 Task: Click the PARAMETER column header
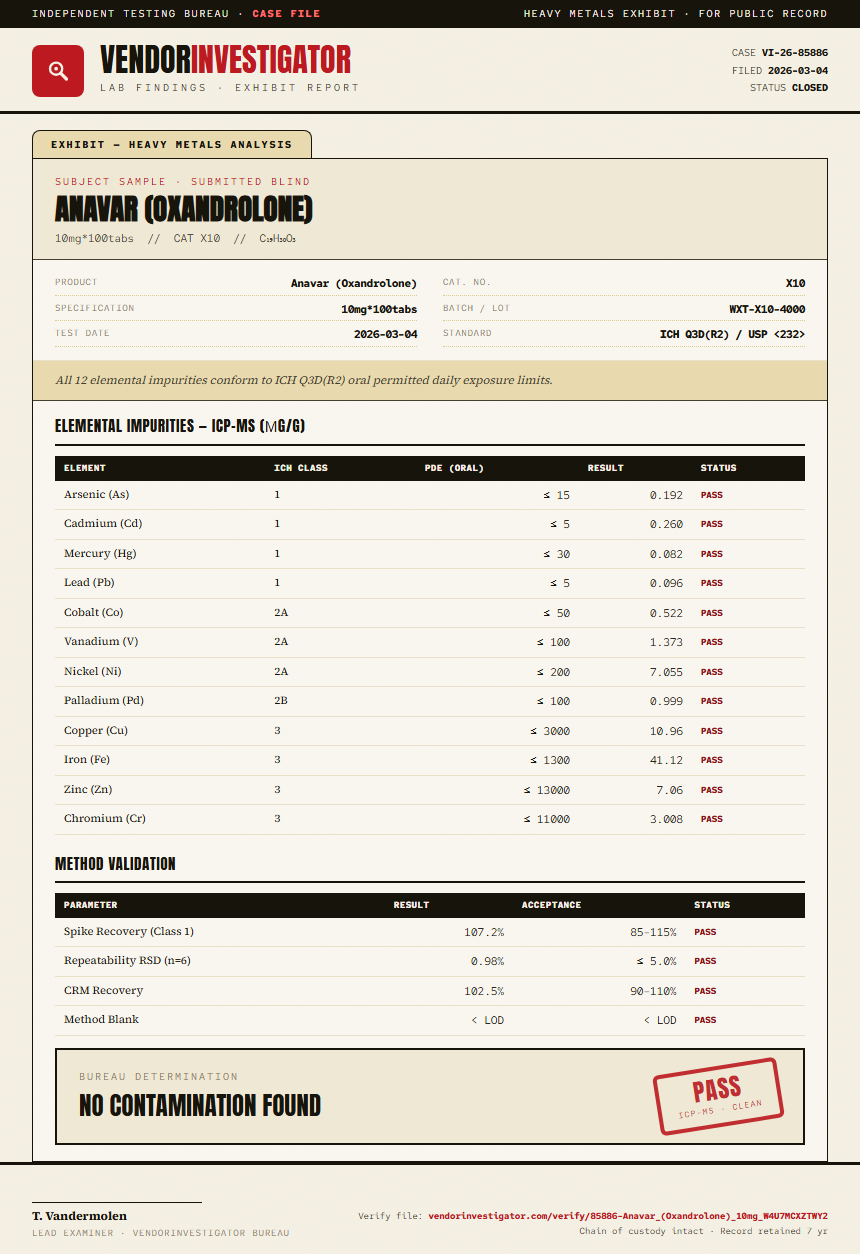91,905
